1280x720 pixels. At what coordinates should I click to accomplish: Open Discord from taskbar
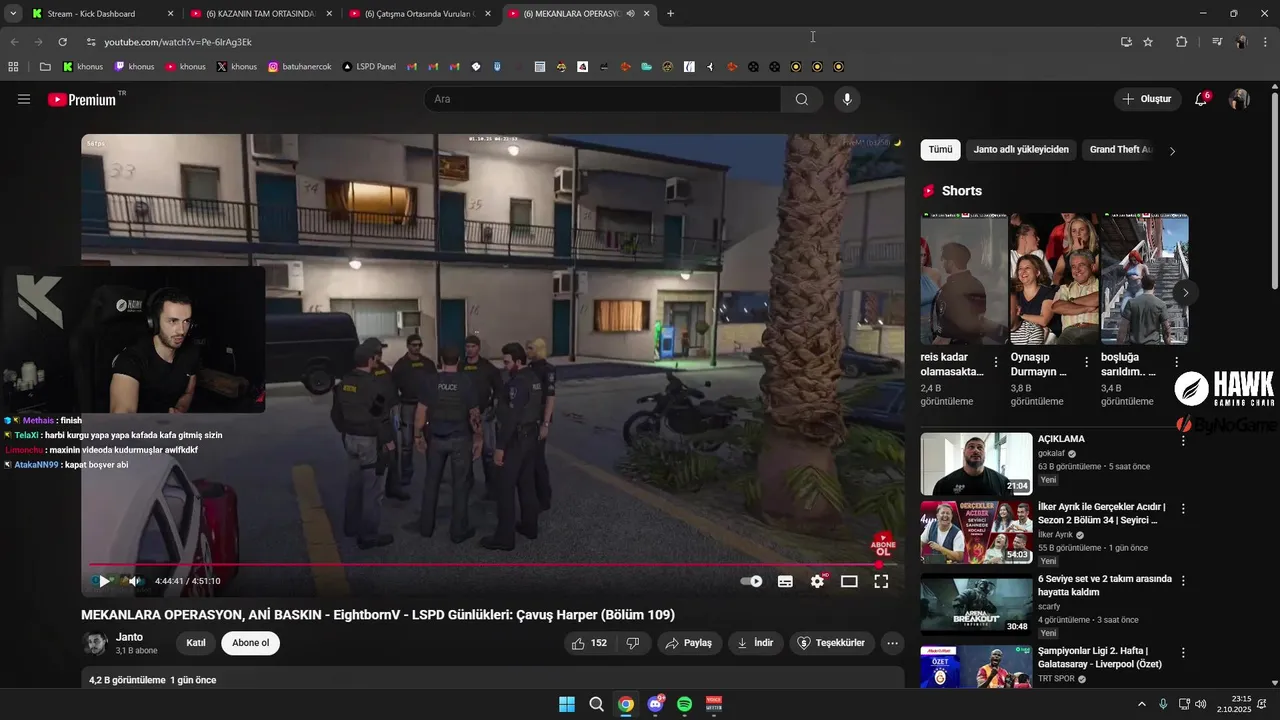(x=655, y=704)
